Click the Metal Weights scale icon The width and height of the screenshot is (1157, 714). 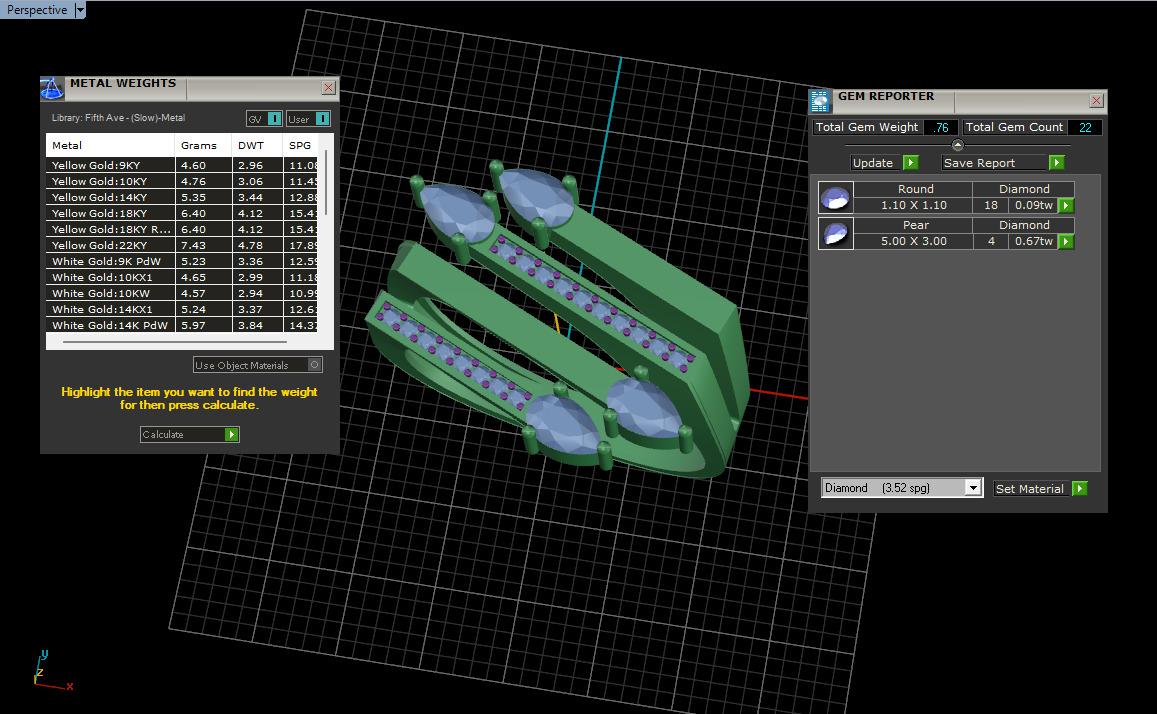pyautogui.click(x=52, y=89)
